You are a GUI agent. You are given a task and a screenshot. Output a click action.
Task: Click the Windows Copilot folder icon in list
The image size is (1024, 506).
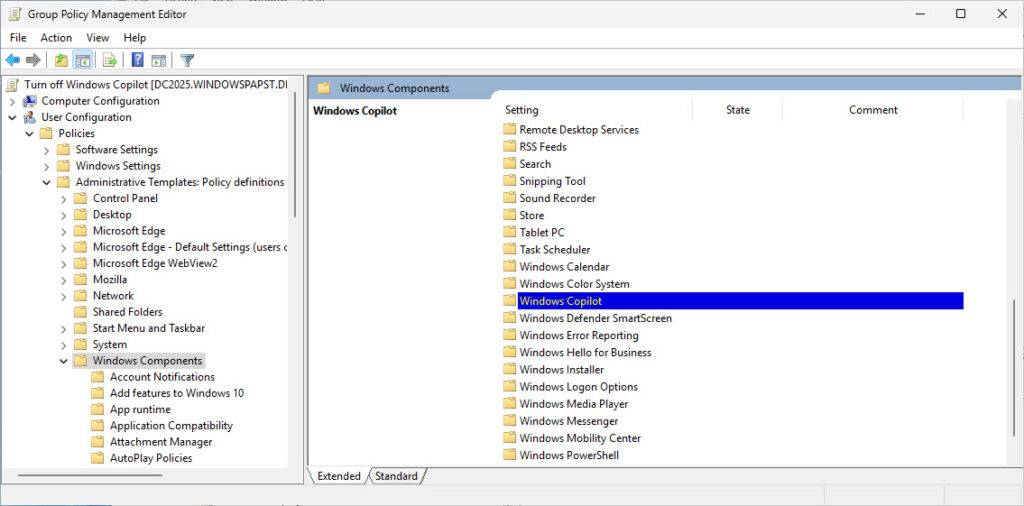[510, 301]
